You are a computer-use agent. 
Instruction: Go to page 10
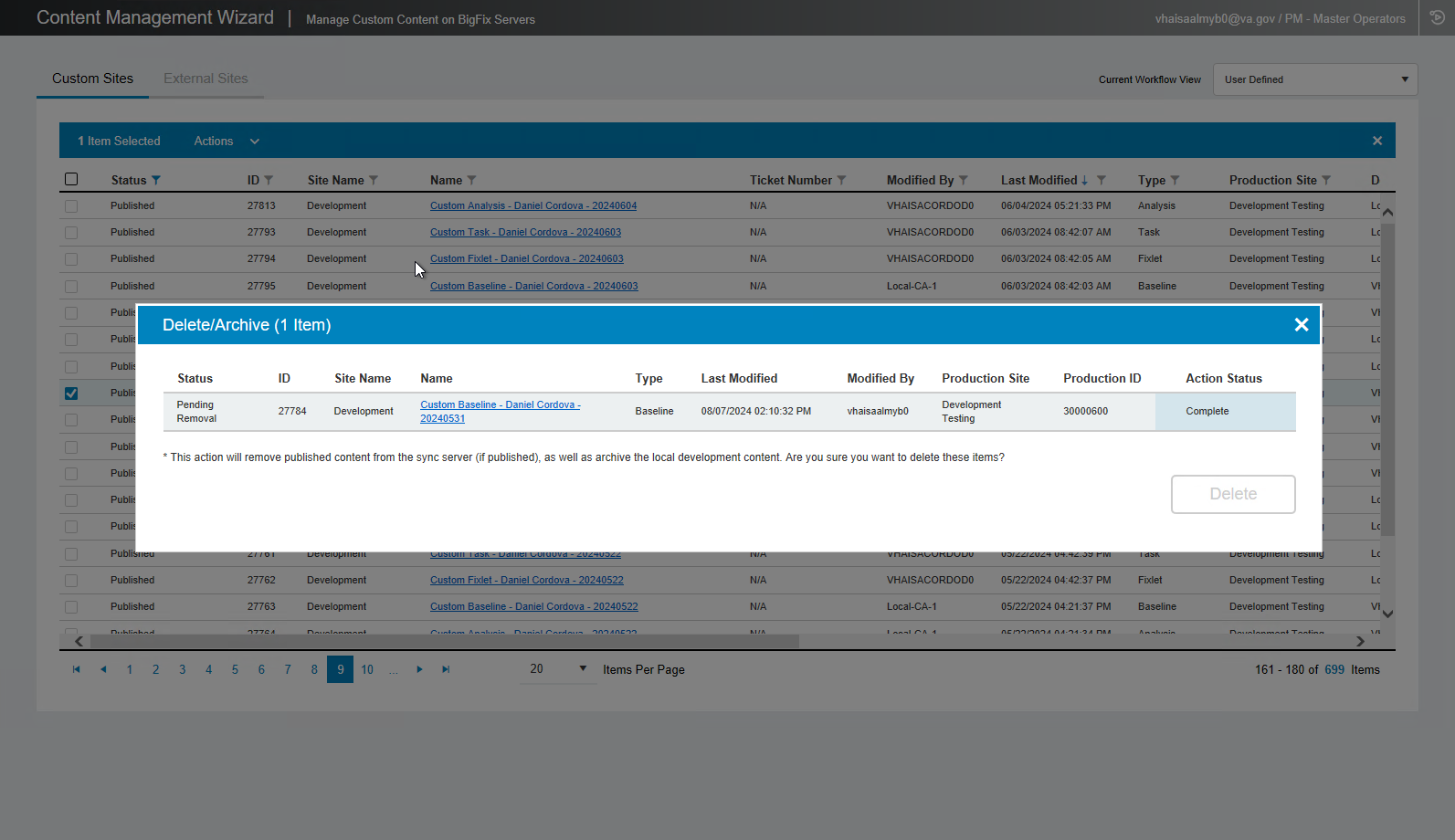point(367,669)
